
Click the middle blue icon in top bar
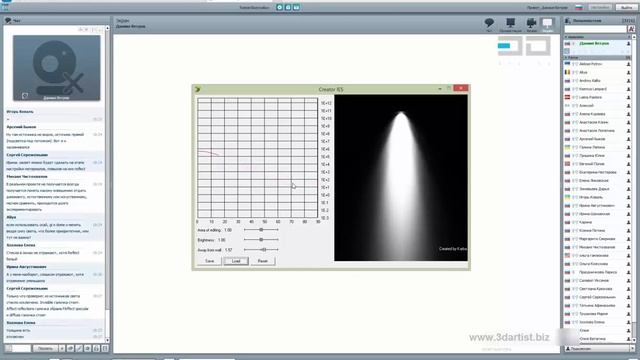[x=288, y=7]
